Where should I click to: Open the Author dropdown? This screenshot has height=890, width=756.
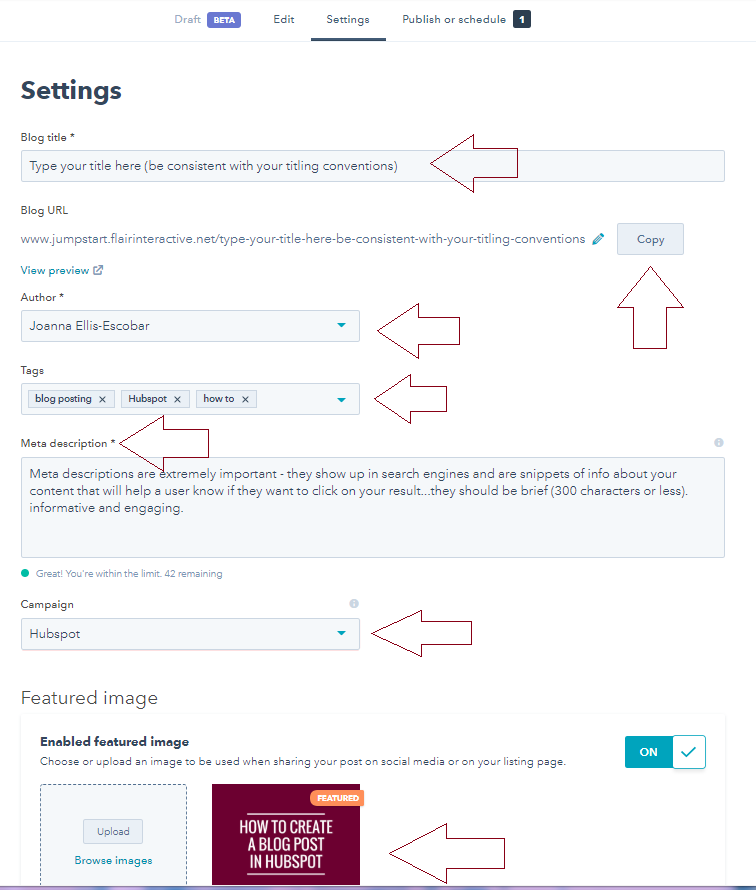[190, 326]
